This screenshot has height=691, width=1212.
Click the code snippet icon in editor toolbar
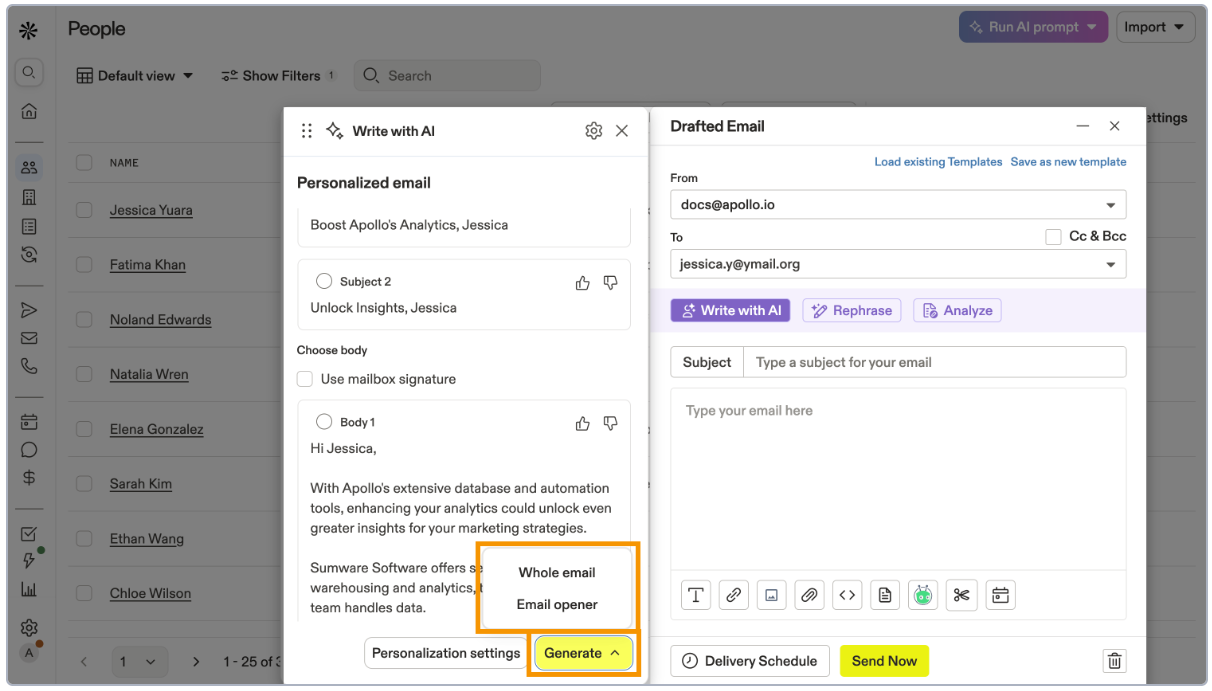847,596
